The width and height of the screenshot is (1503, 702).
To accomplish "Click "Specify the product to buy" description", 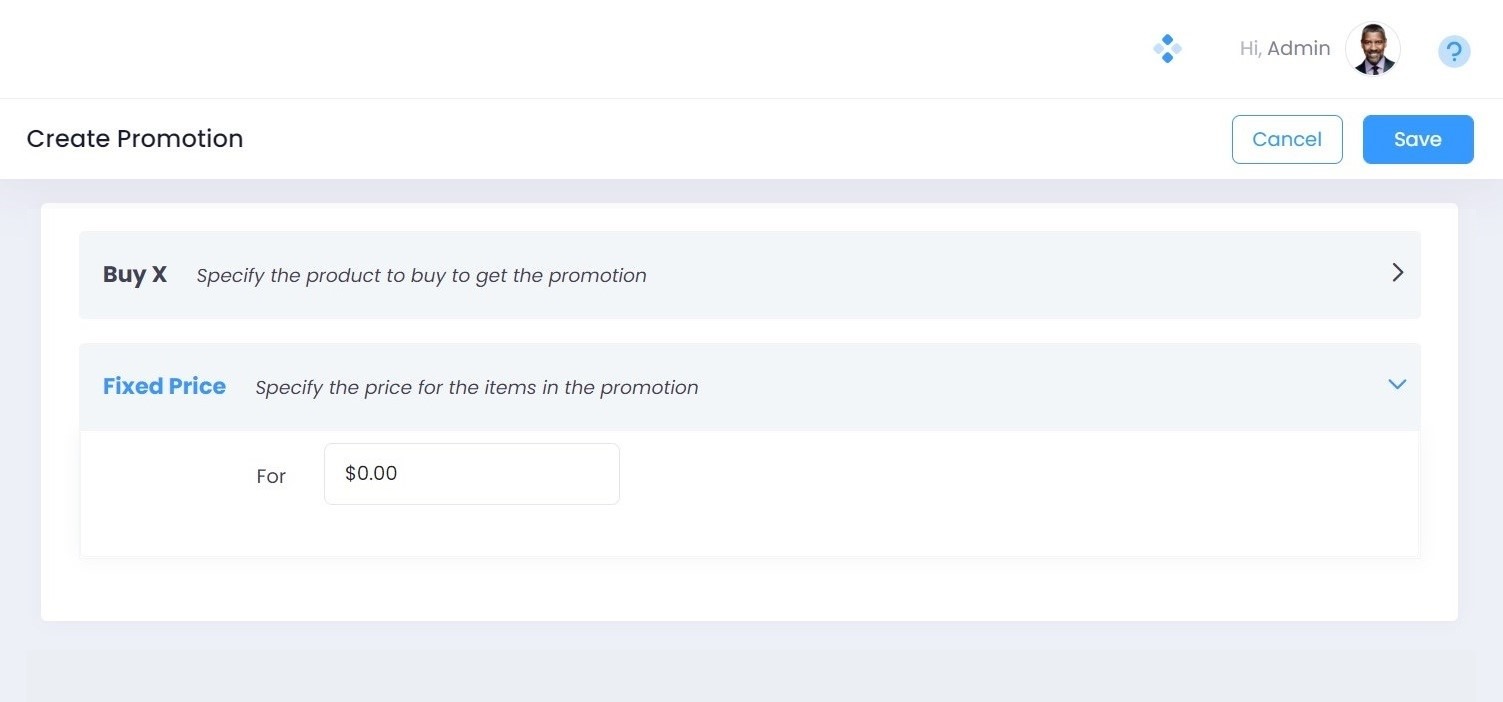I will pos(421,276).
